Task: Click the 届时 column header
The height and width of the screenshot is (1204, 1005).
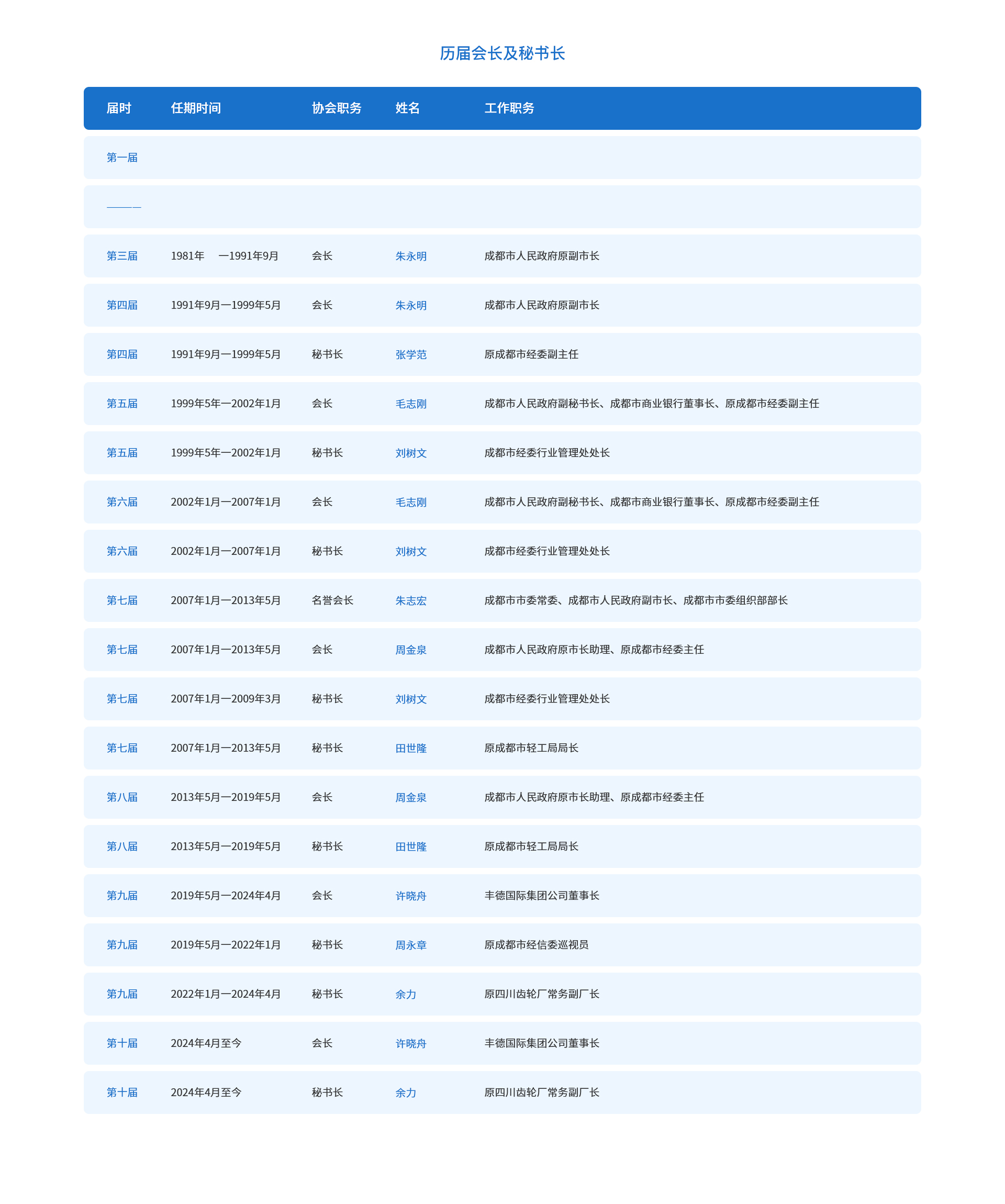Action: pos(119,108)
